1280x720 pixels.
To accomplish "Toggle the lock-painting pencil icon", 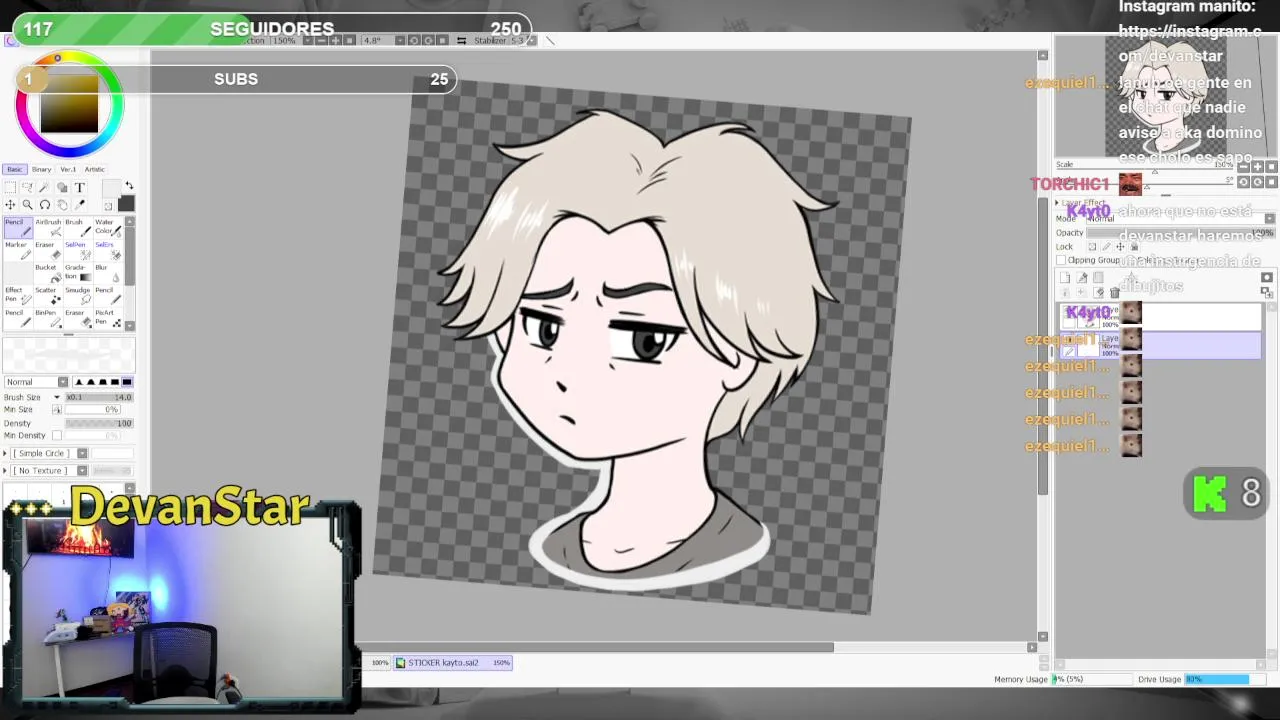I will [1106, 246].
